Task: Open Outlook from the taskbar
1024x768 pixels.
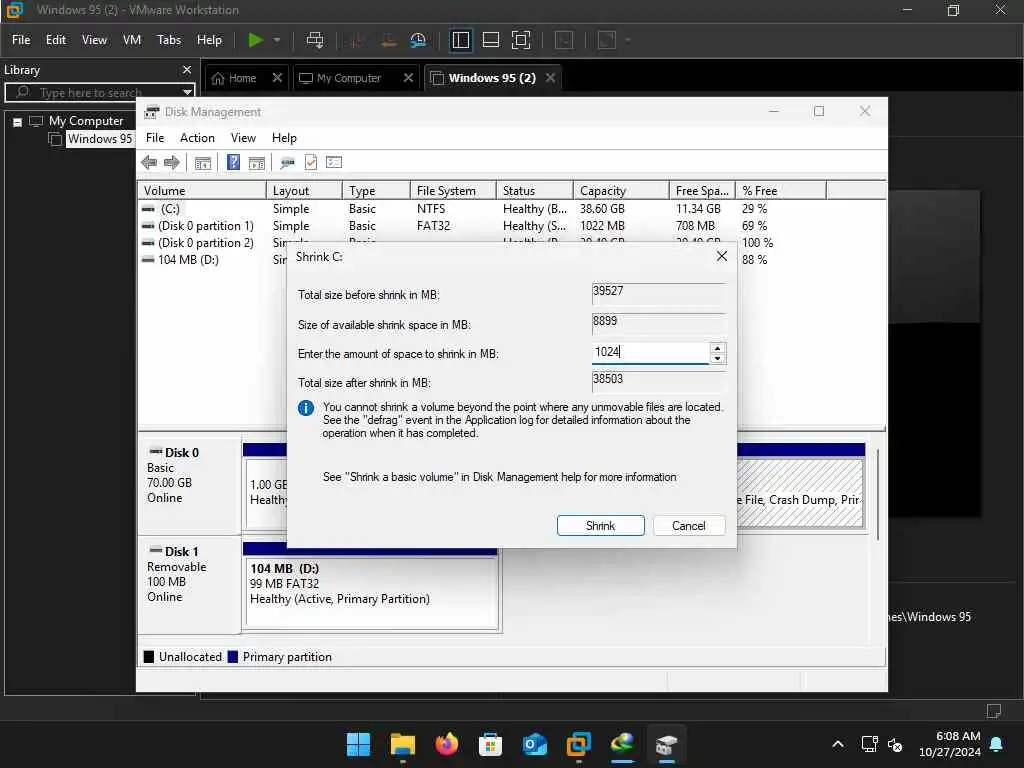Action: click(x=534, y=744)
